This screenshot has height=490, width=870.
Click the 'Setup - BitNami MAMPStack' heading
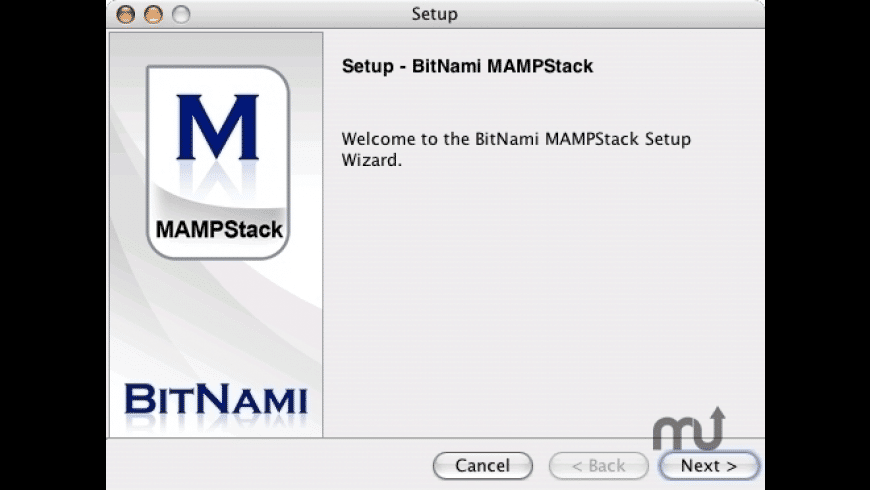pyautogui.click(x=467, y=66)
